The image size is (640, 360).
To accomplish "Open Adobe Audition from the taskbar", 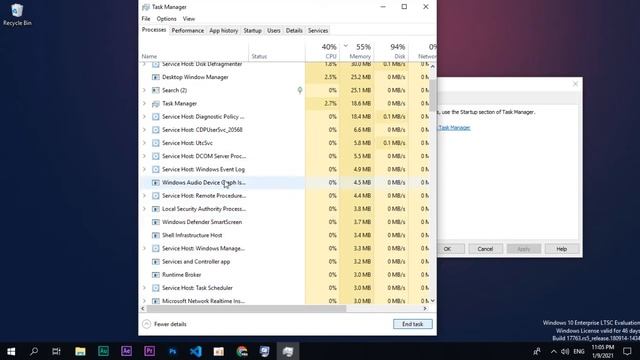I will pos(103,351).
